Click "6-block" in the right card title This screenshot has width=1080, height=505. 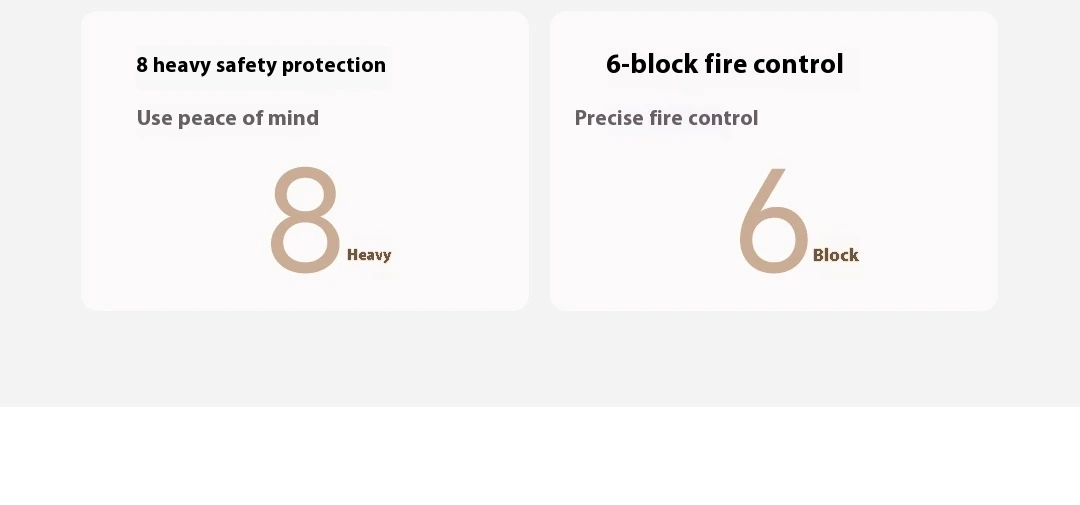649,65
